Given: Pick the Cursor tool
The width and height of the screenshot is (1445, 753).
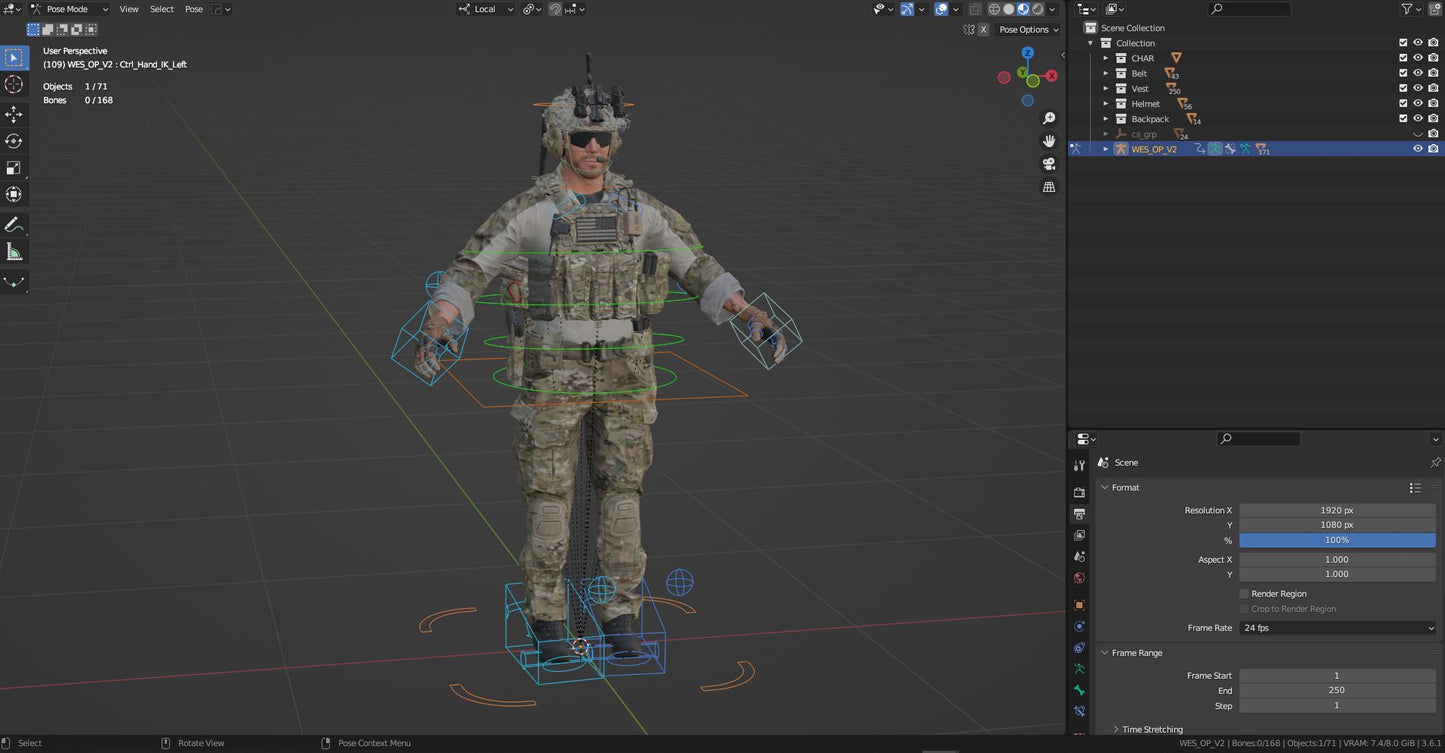Looking at the screenshot, I should (14, 85).
